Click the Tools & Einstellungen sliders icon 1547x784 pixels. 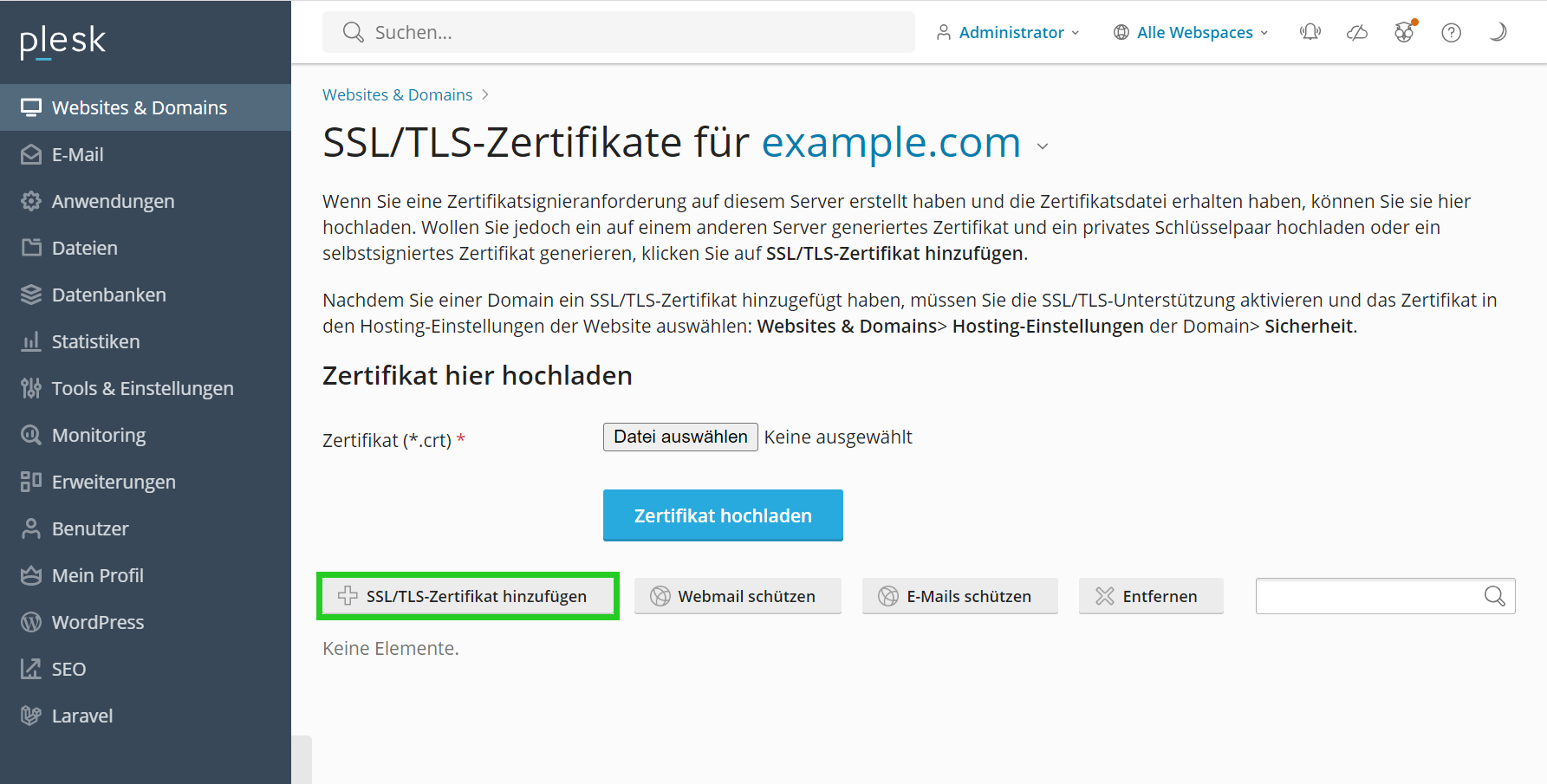(31, 388)
